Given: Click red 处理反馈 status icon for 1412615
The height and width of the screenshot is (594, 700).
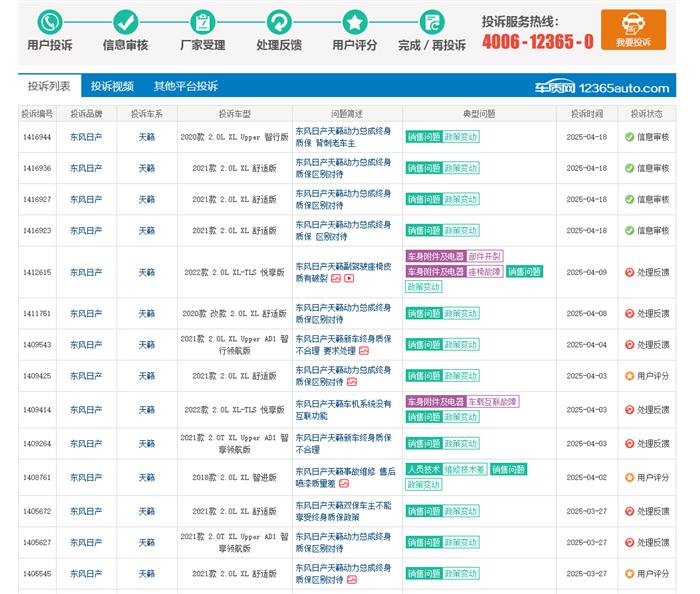Looking at the screenshot, I should [629, 272].
